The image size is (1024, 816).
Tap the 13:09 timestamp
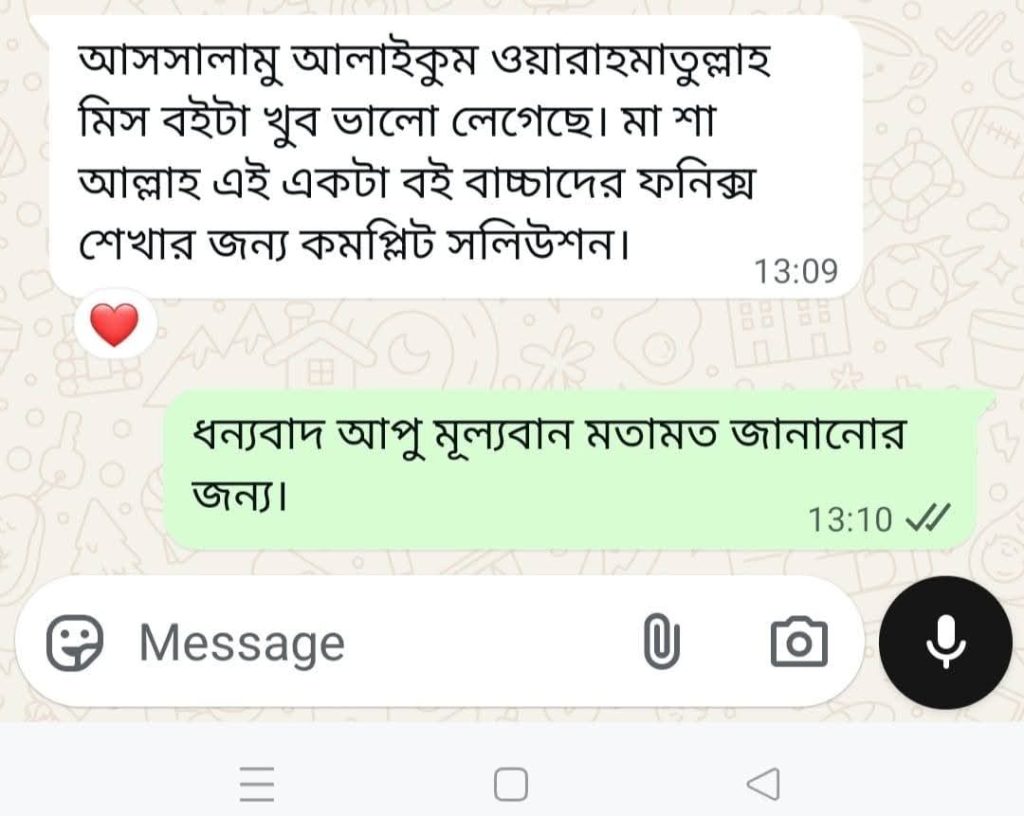coord(796,271)
